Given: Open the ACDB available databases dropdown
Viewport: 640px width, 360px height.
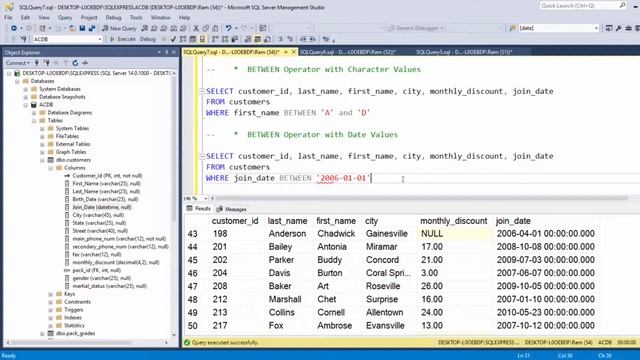Looking at the screenshot, I should coord(100,39).
